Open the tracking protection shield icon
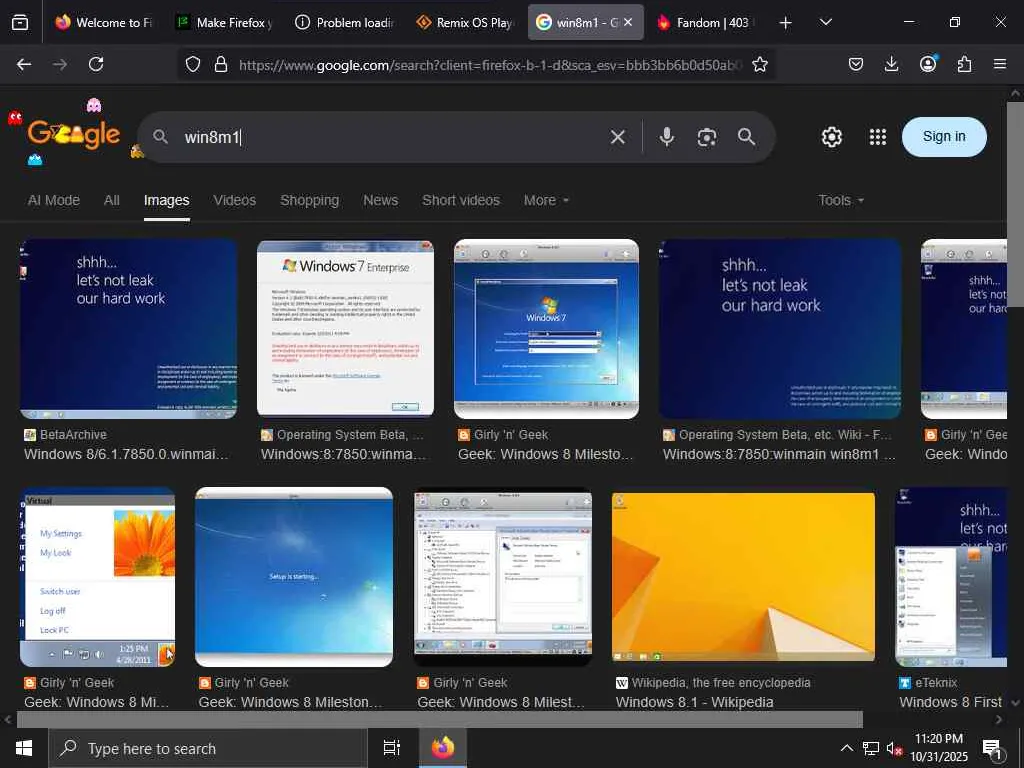 [193, 64]
